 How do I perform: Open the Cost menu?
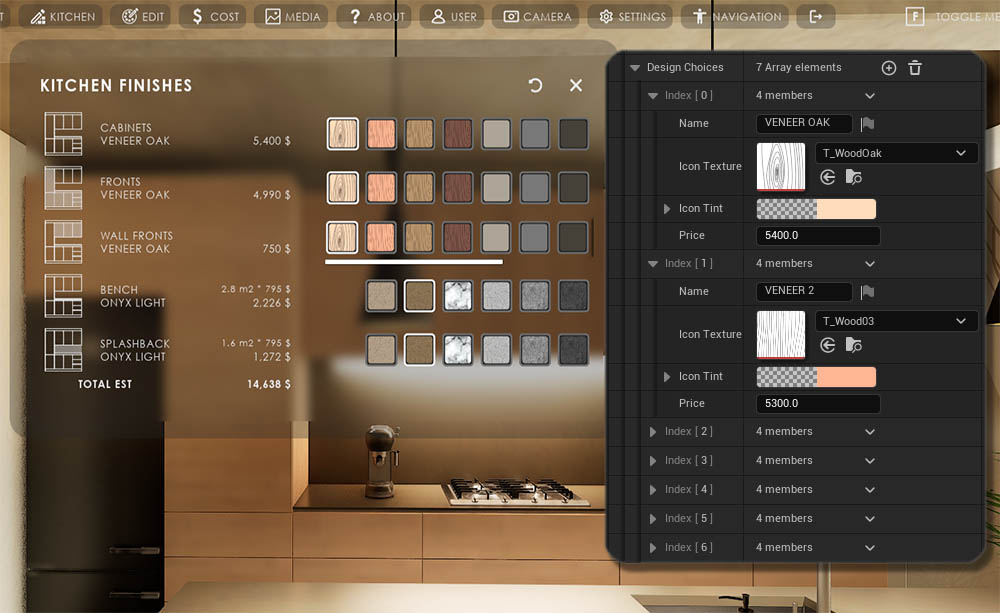214,17
